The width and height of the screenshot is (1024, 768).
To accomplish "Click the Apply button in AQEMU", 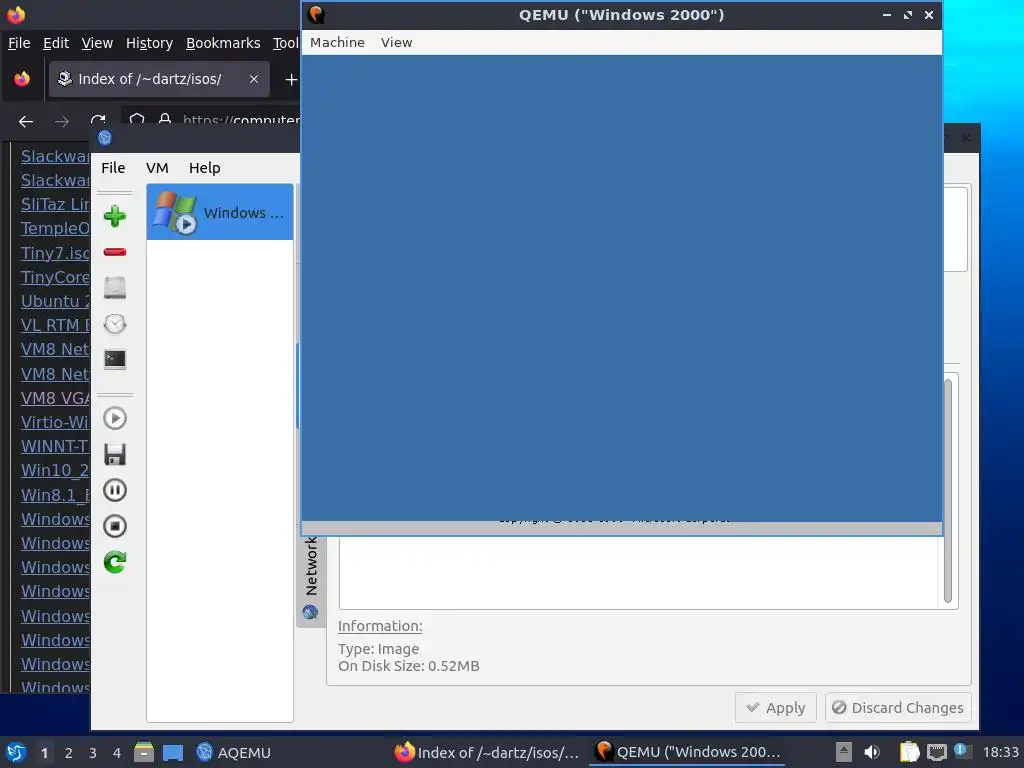I will coord(776,708).
